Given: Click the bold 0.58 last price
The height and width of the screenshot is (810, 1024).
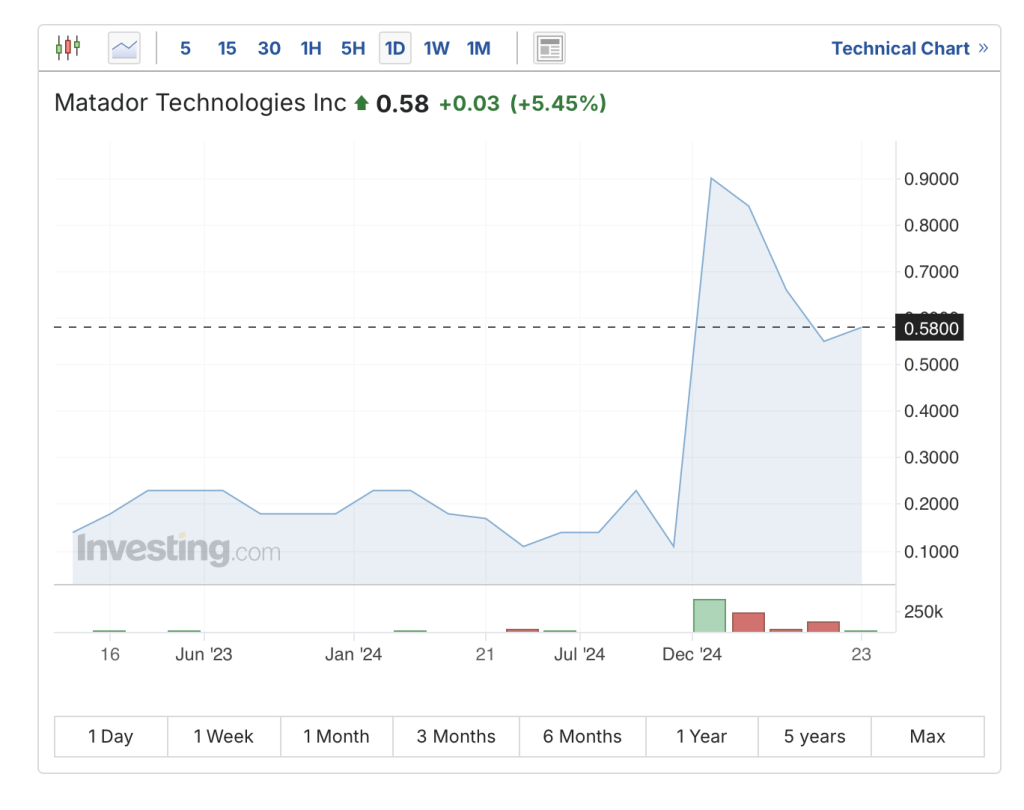Looking at the screenshot, I should point(402,103).
